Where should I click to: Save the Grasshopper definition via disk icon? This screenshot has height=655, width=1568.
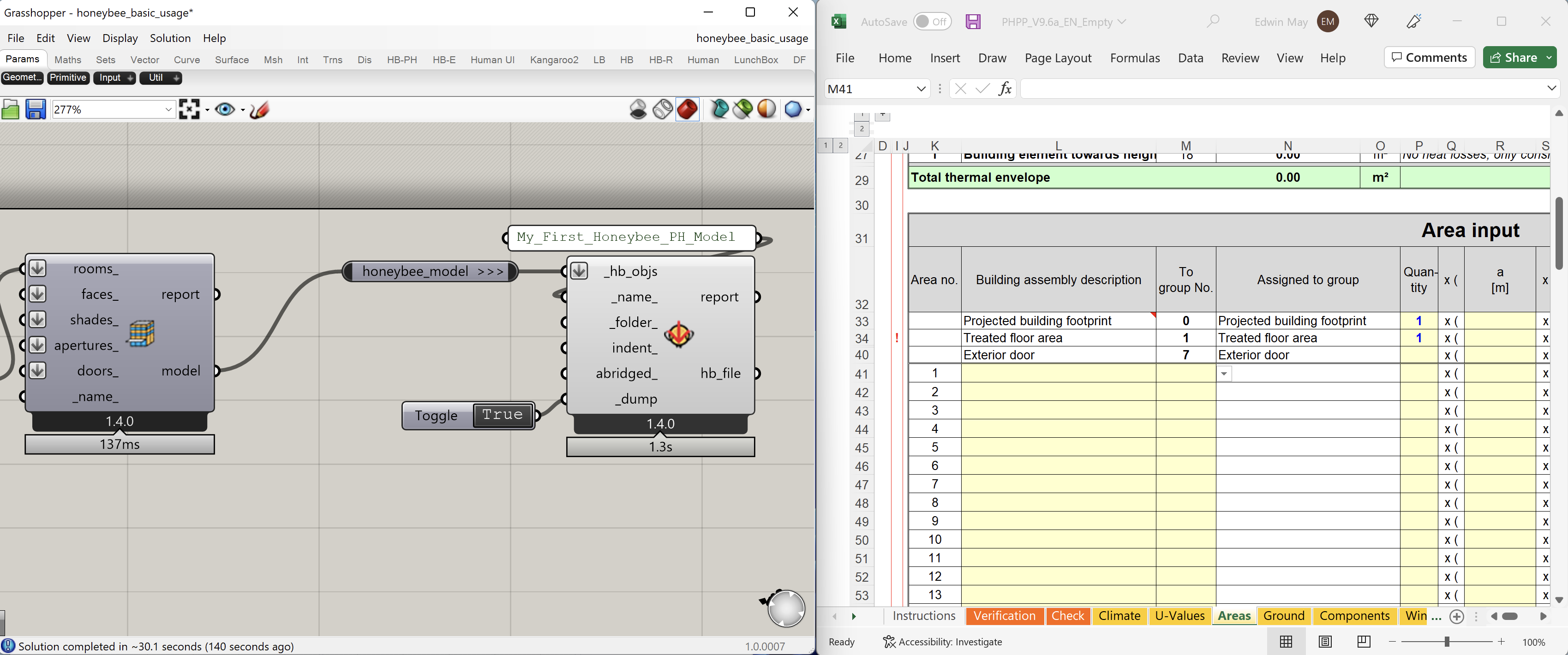(36, 110)
